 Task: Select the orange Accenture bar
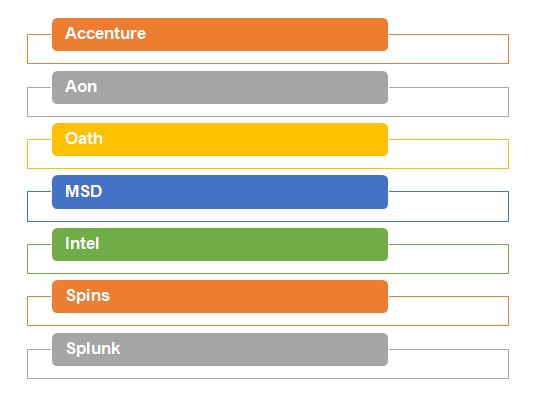coord(220,35)
